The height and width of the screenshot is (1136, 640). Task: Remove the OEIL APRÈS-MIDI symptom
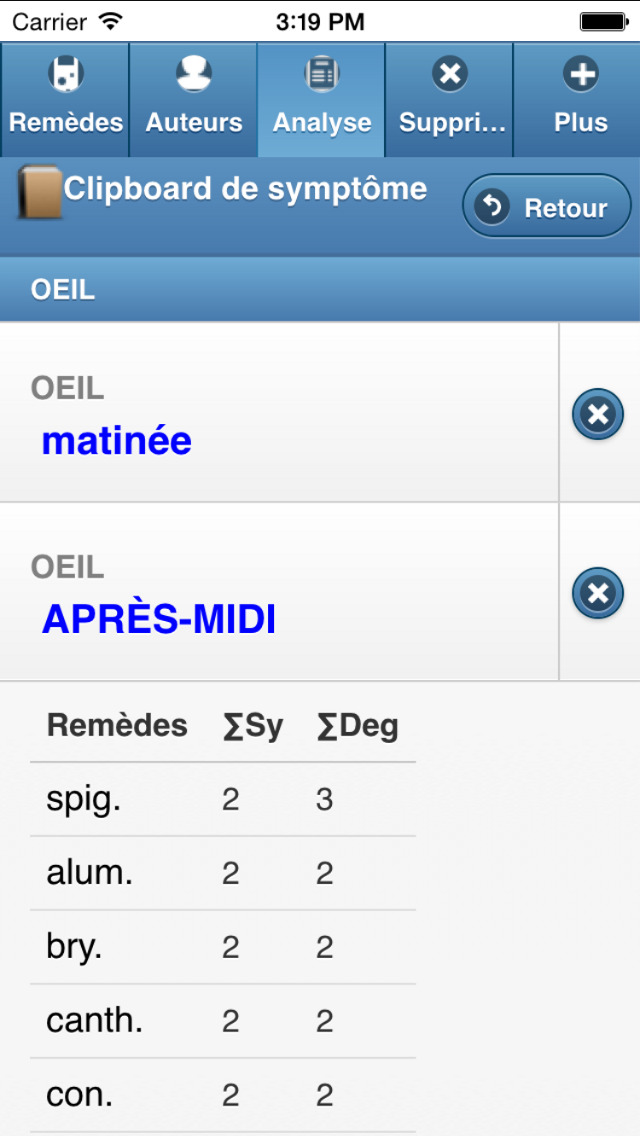point(598,593)
